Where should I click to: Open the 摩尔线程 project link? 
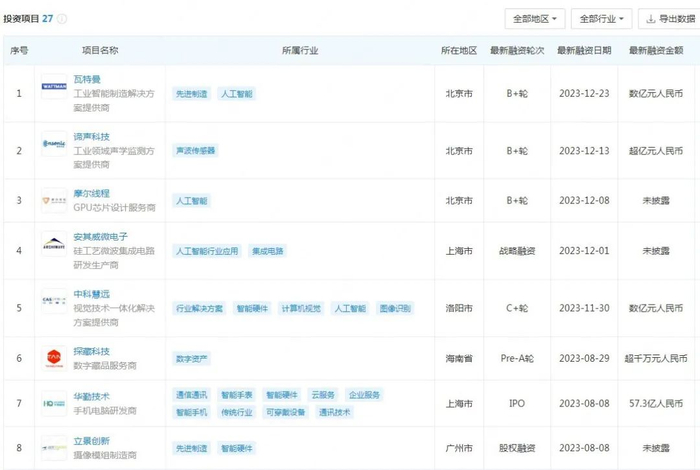point(92,194)
